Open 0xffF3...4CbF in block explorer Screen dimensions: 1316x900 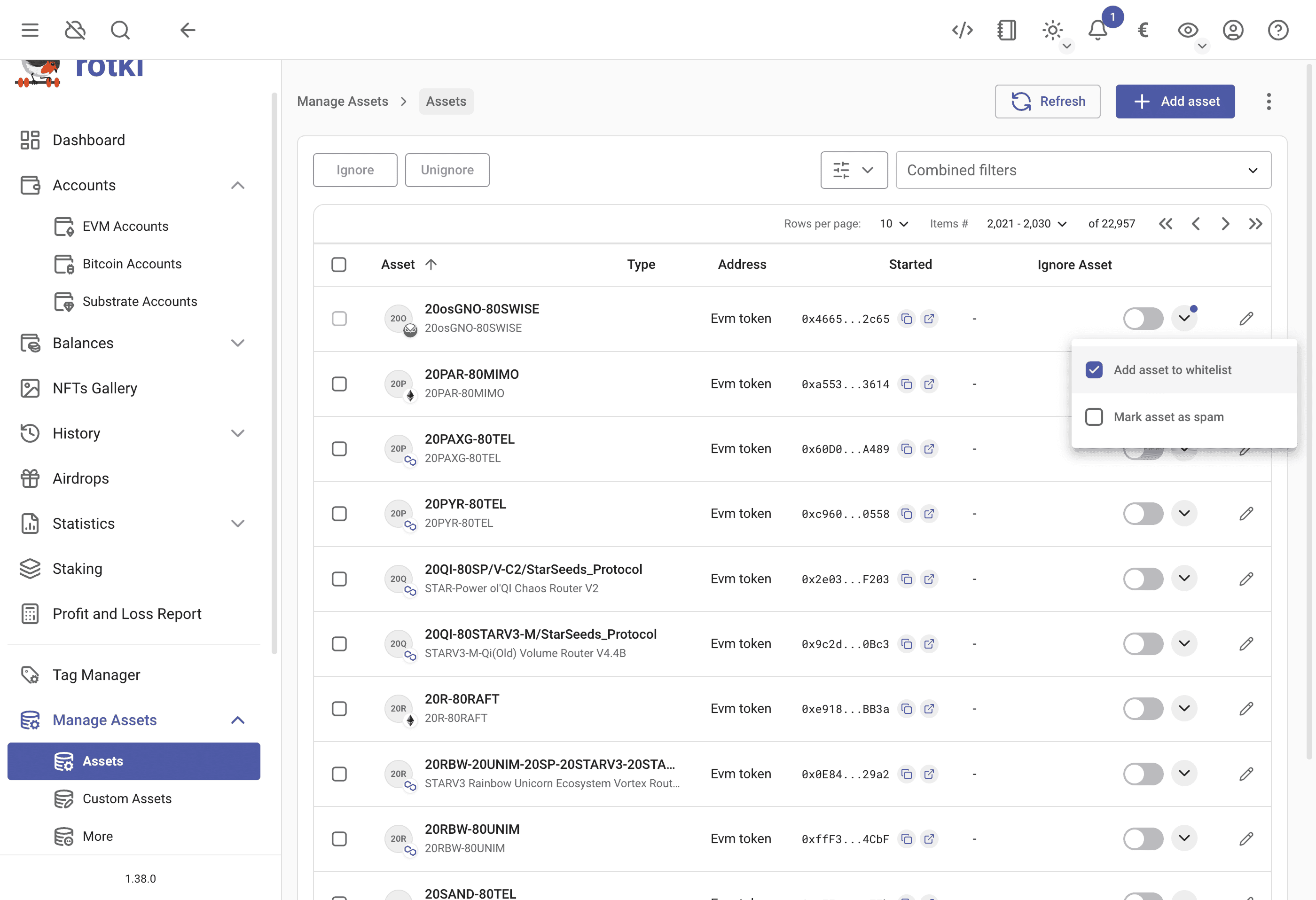coord(929,839)
